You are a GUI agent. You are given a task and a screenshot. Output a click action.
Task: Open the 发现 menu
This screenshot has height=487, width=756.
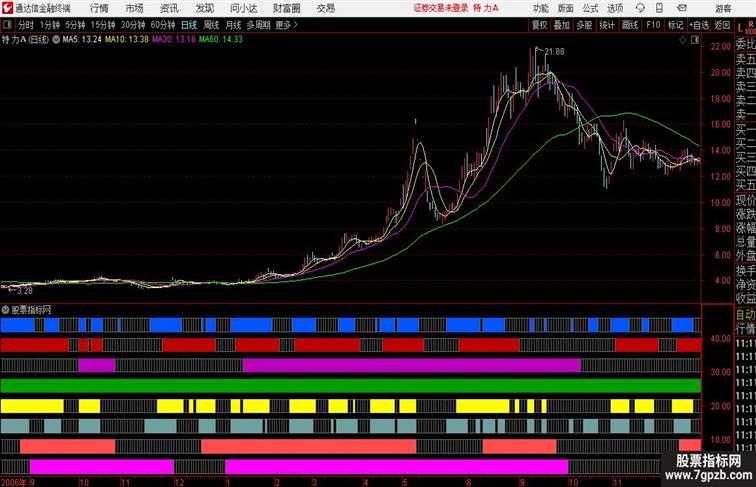point(204,8)
